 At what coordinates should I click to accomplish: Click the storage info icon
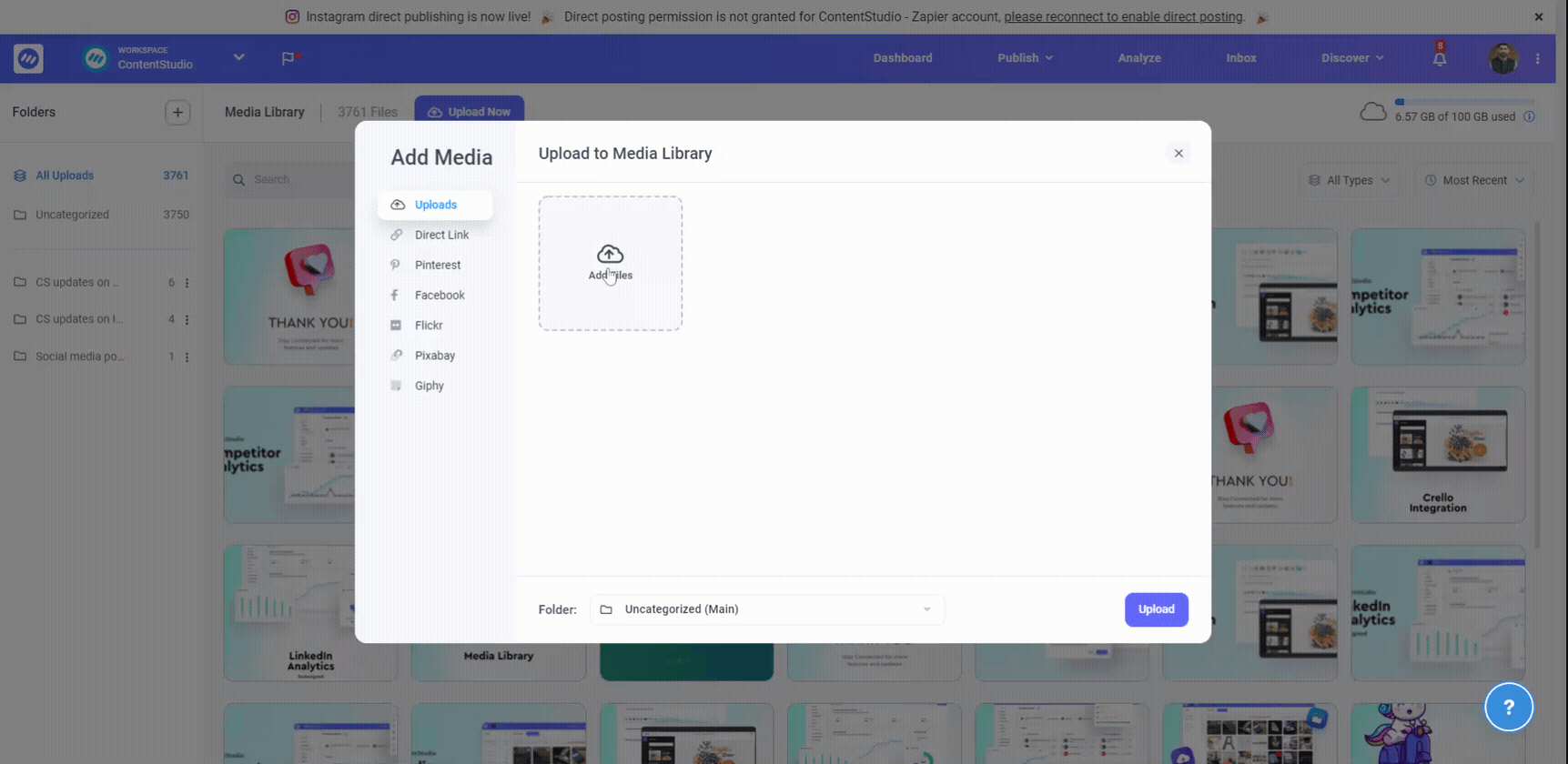(1529, 116)
